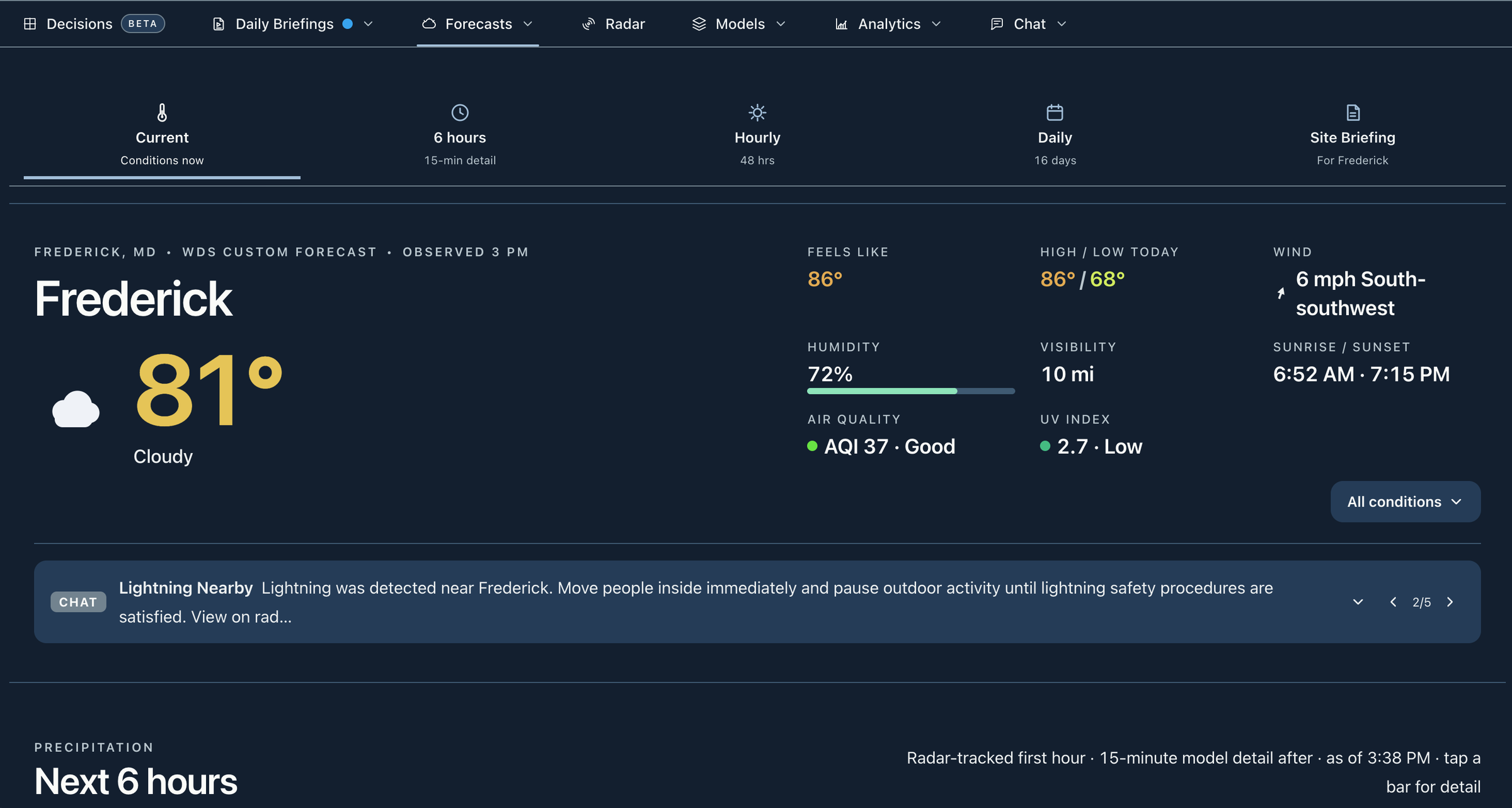Click the cloudy weather icon beside 81°
1512x808 pixels.
click(76, 409)
